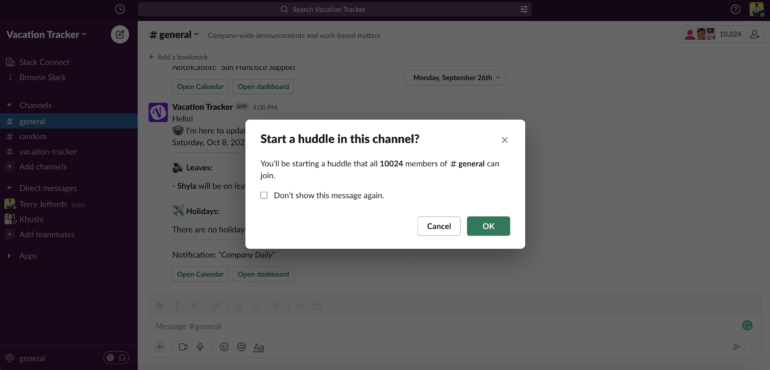The height and width of the screenshot is (370, 770).
Task: Click the emoji picker smiley icon
Action: [224, 347]
